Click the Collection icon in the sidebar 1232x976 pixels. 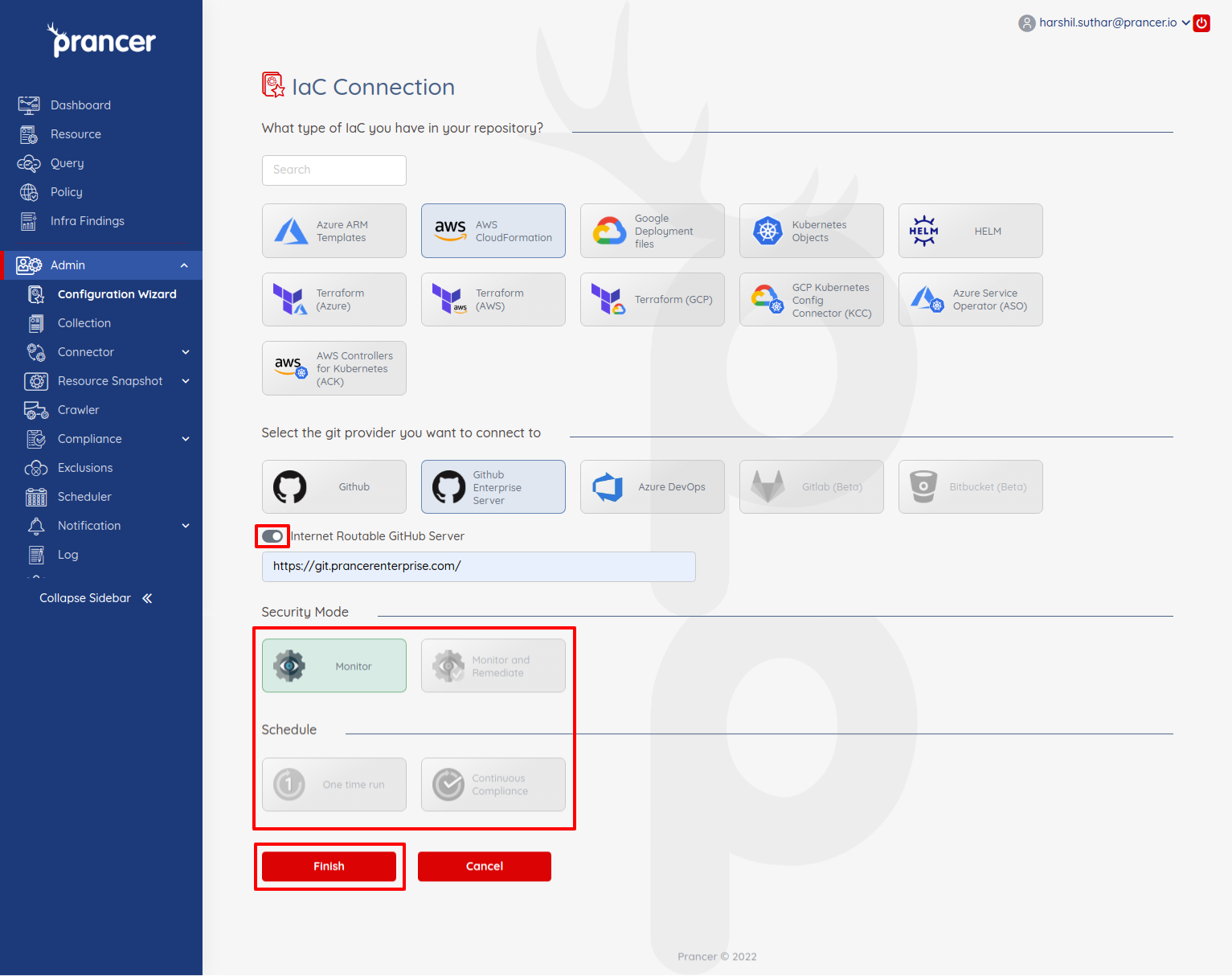(x=36, y=323)
